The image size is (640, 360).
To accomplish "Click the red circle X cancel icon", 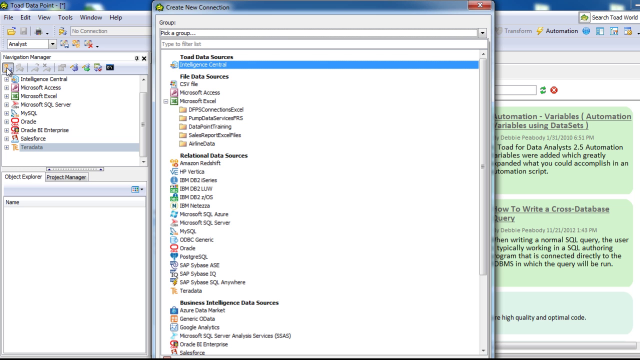I will point(554,90).
